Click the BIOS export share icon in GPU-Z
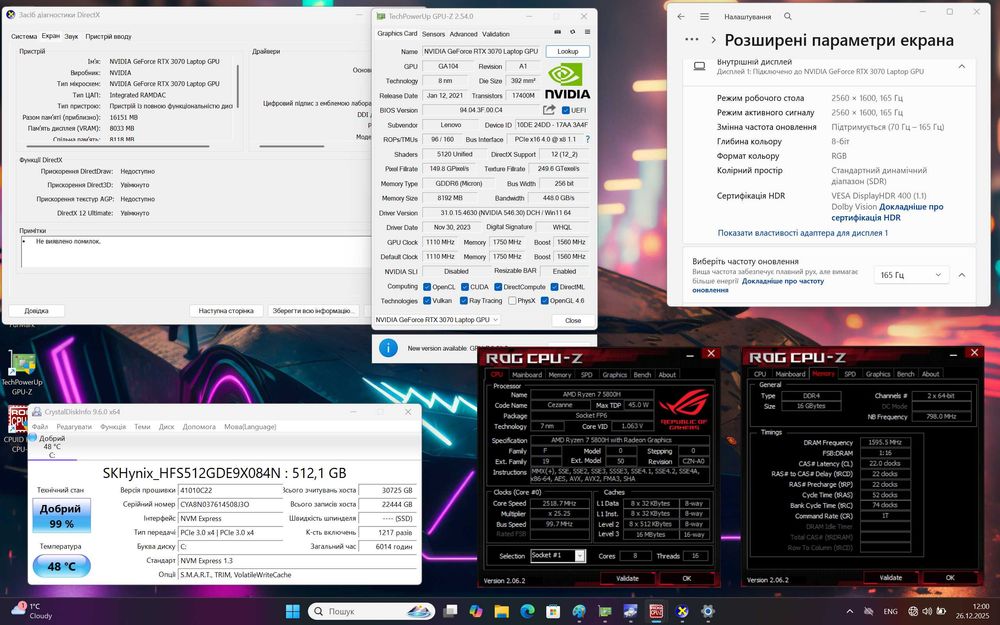 (549, 110)
